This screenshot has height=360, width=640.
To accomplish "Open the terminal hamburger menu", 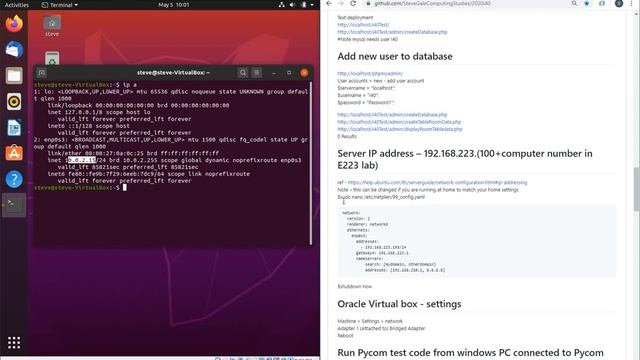I will [x=257, y=73].
